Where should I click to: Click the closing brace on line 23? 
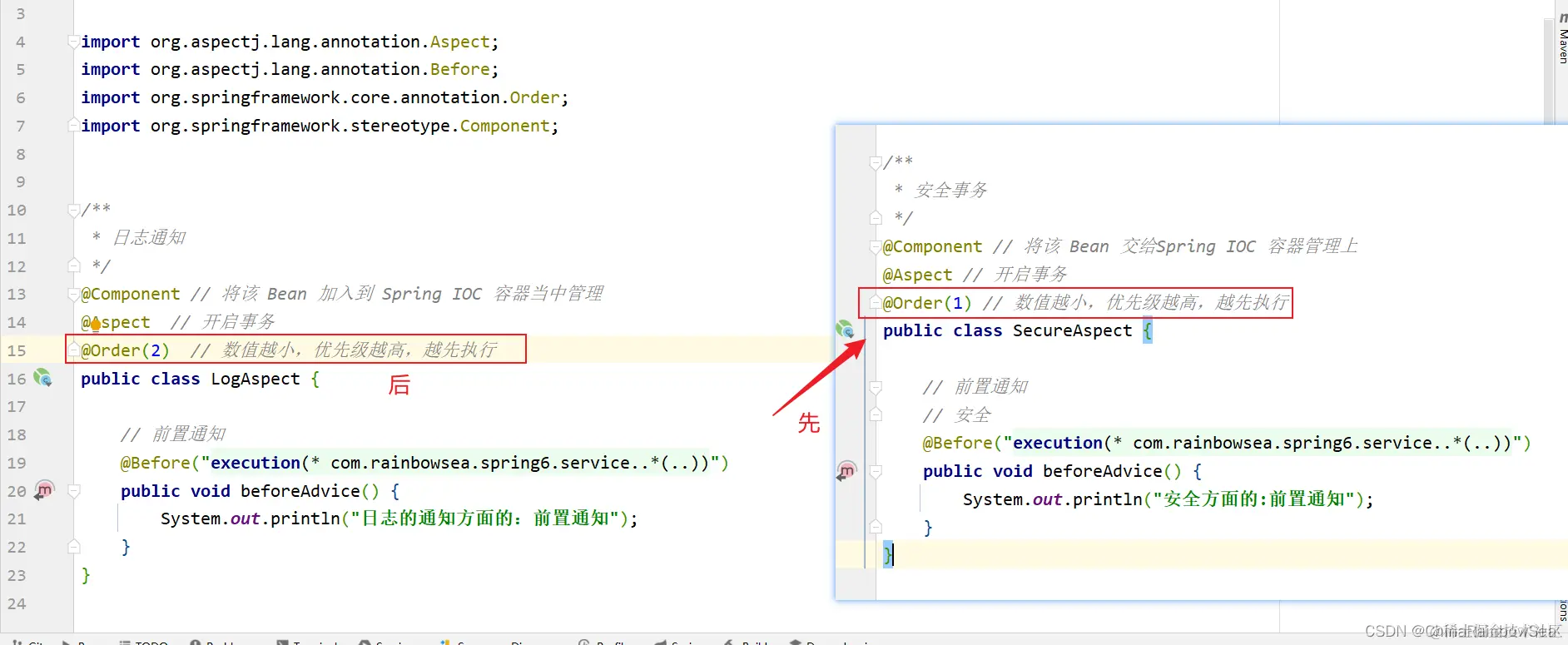86,575
